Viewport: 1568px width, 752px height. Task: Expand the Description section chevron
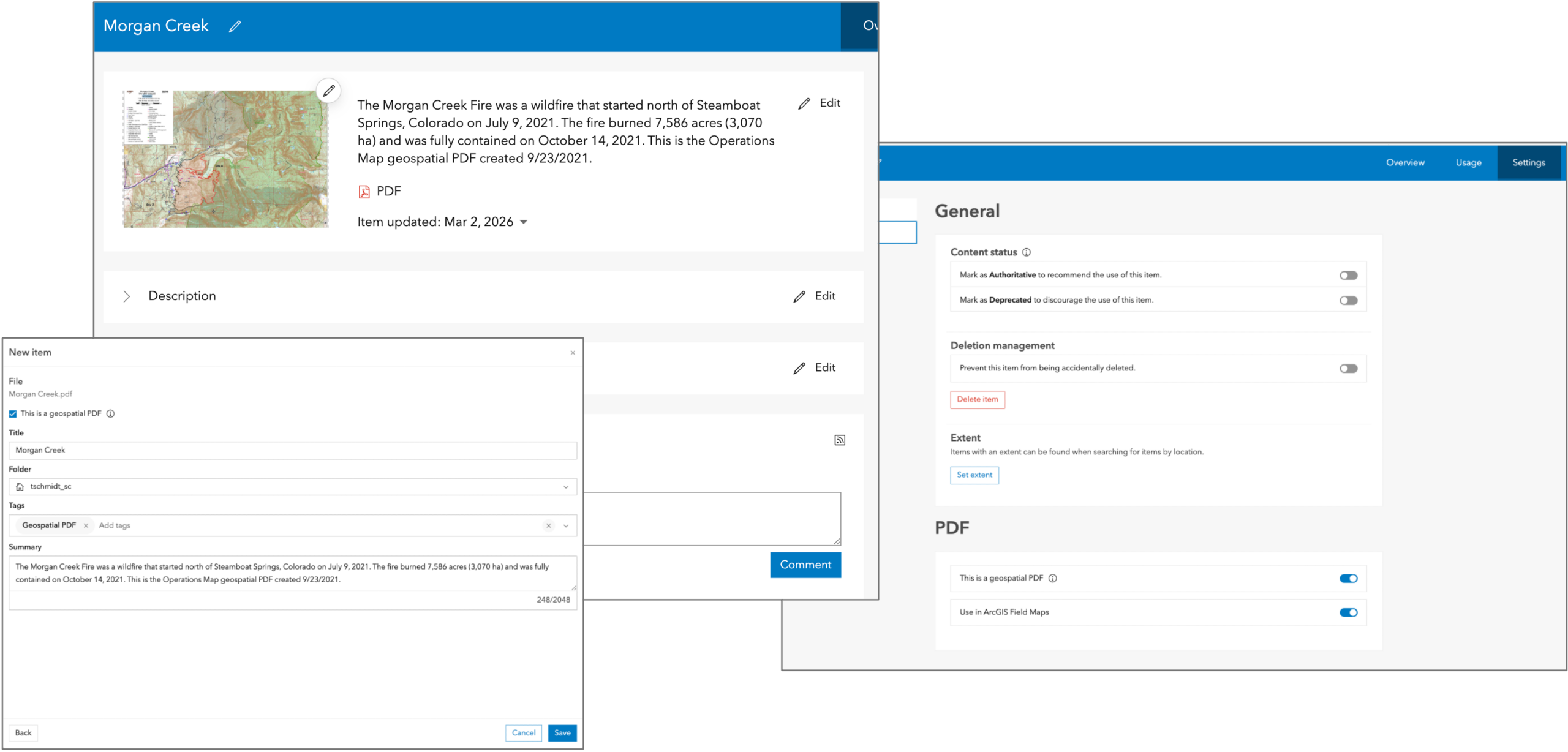point(127,296)
